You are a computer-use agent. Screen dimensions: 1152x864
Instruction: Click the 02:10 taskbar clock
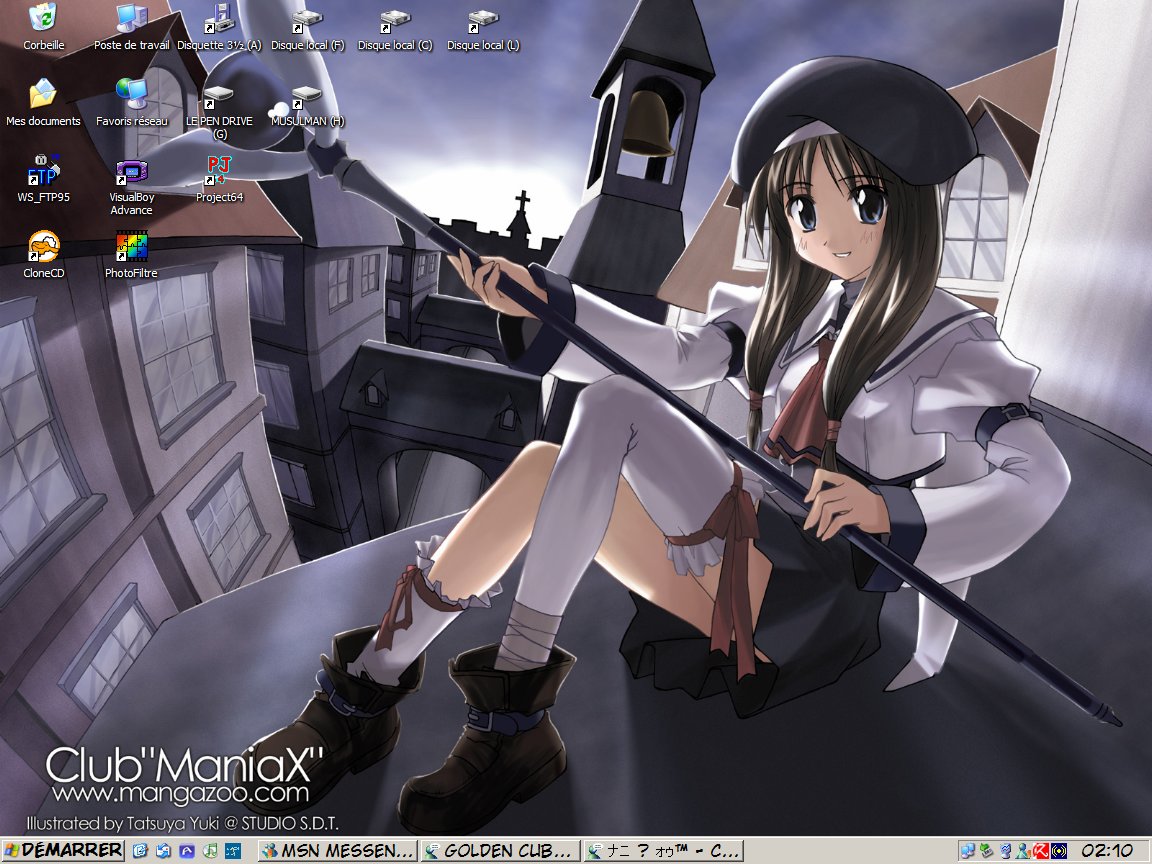point(1107,851)
